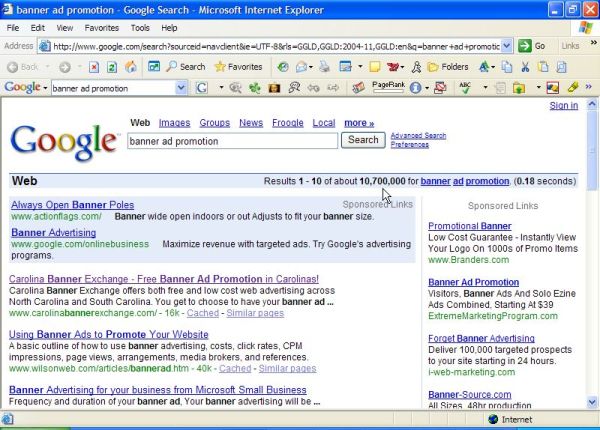The image size is (600, 430).
Task: Switch to Froogle tab
Action: 288,123
